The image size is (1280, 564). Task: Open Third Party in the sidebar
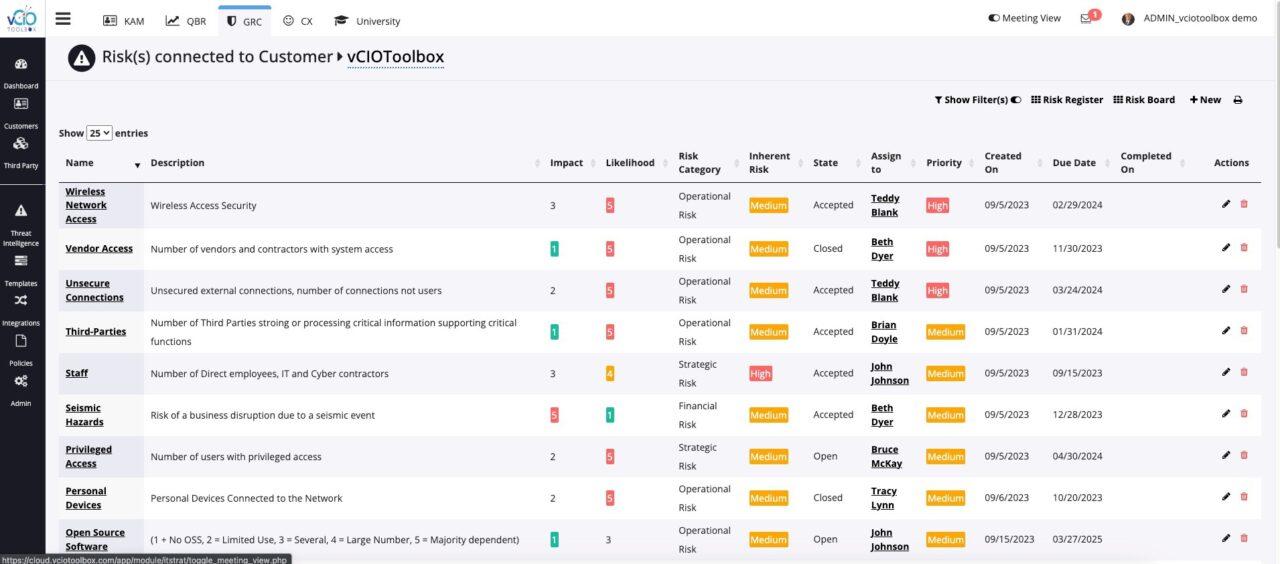[x=21, y=152]
